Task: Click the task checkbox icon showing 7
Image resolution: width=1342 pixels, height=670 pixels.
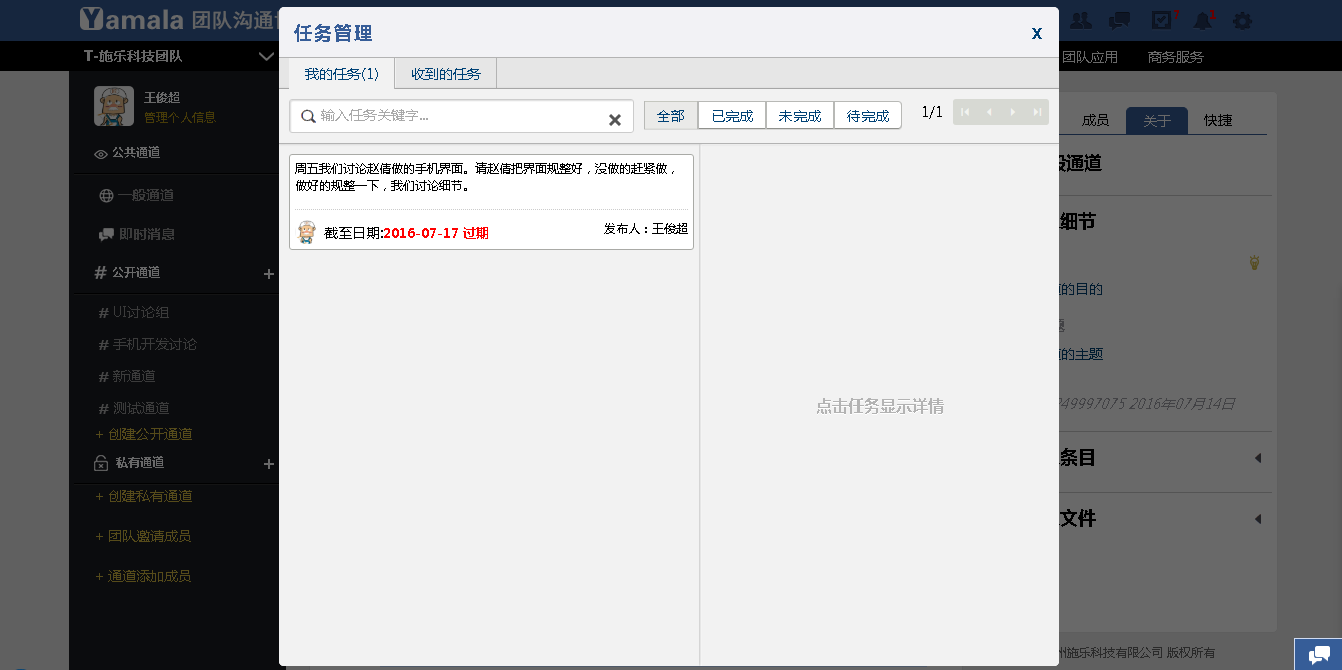Action: [1162, 20]
